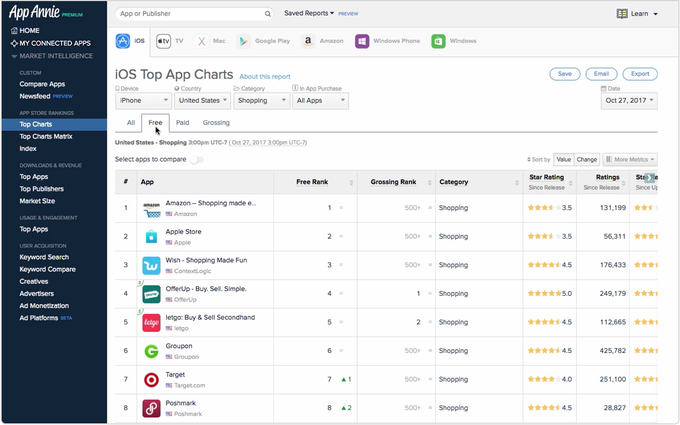Set sort by to Value
The image size is (680, 425).
pyautogui.click(x=564, y=159)
